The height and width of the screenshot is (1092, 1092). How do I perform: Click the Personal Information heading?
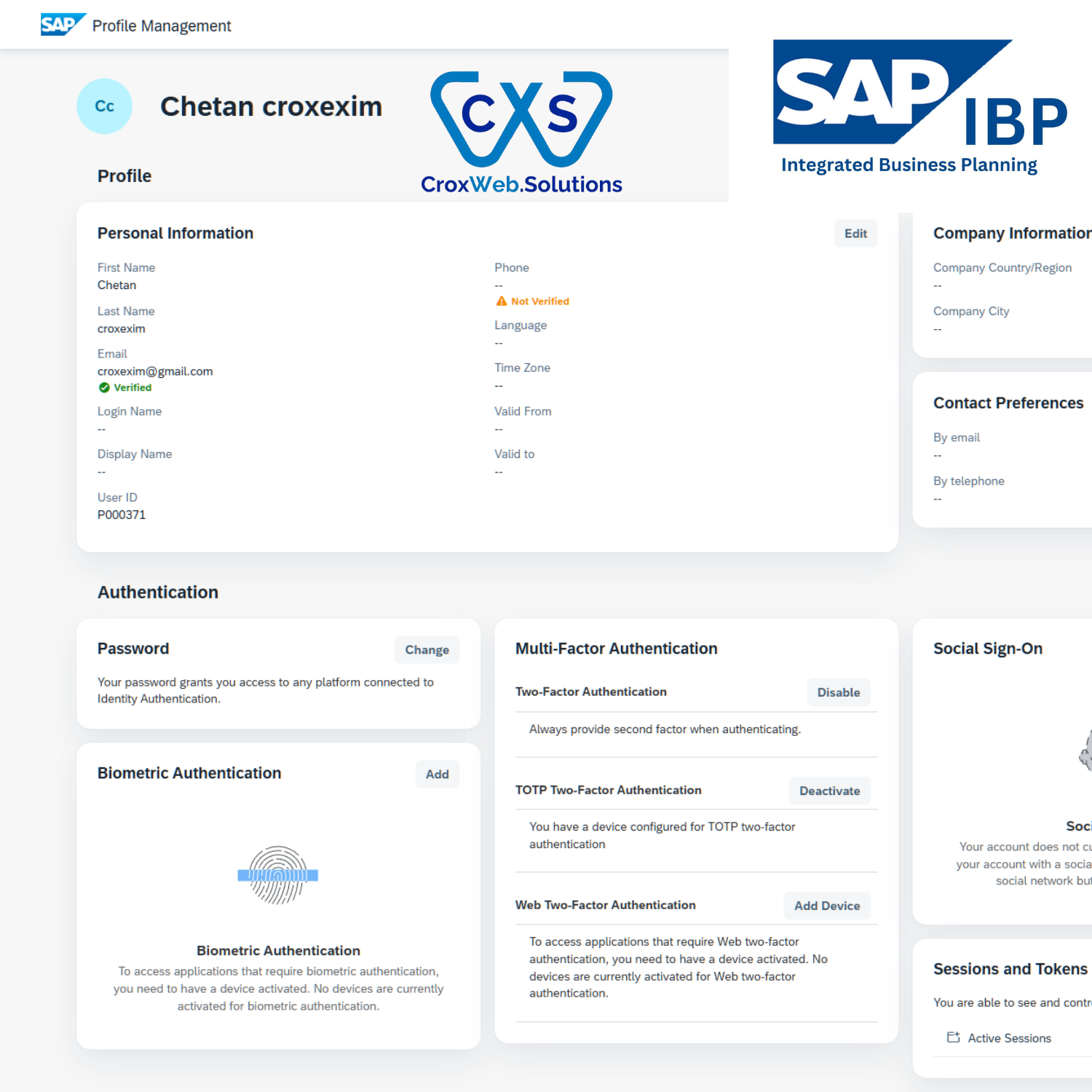(175, 233)
